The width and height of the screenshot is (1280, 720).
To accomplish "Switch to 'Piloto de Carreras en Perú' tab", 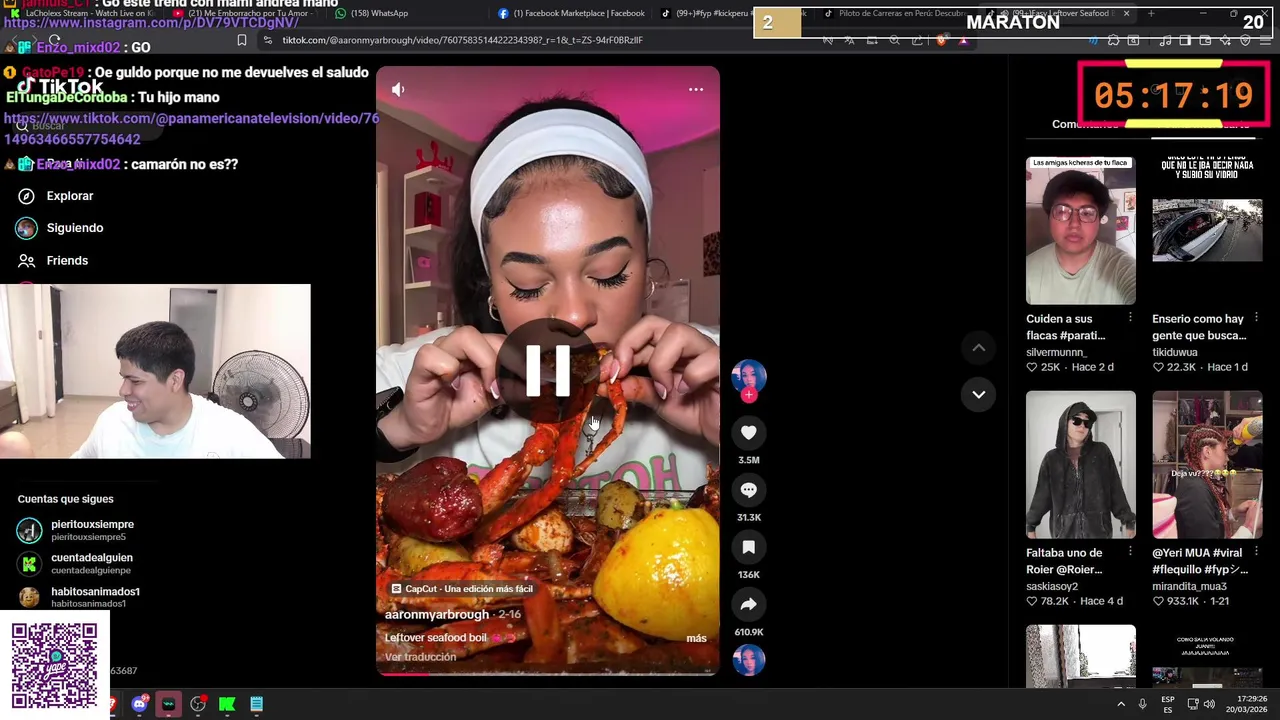I will (x=895, y=13).
